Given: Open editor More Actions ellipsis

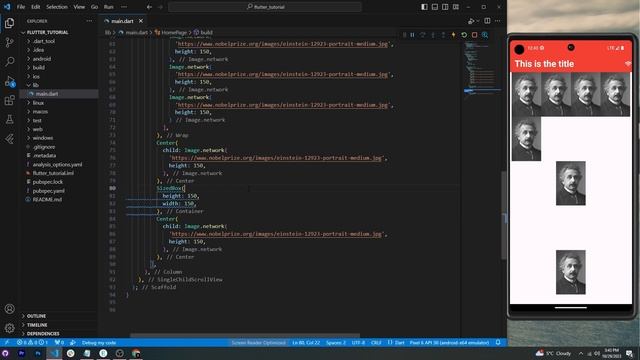Looking at the screenshot, I should 498,21.
